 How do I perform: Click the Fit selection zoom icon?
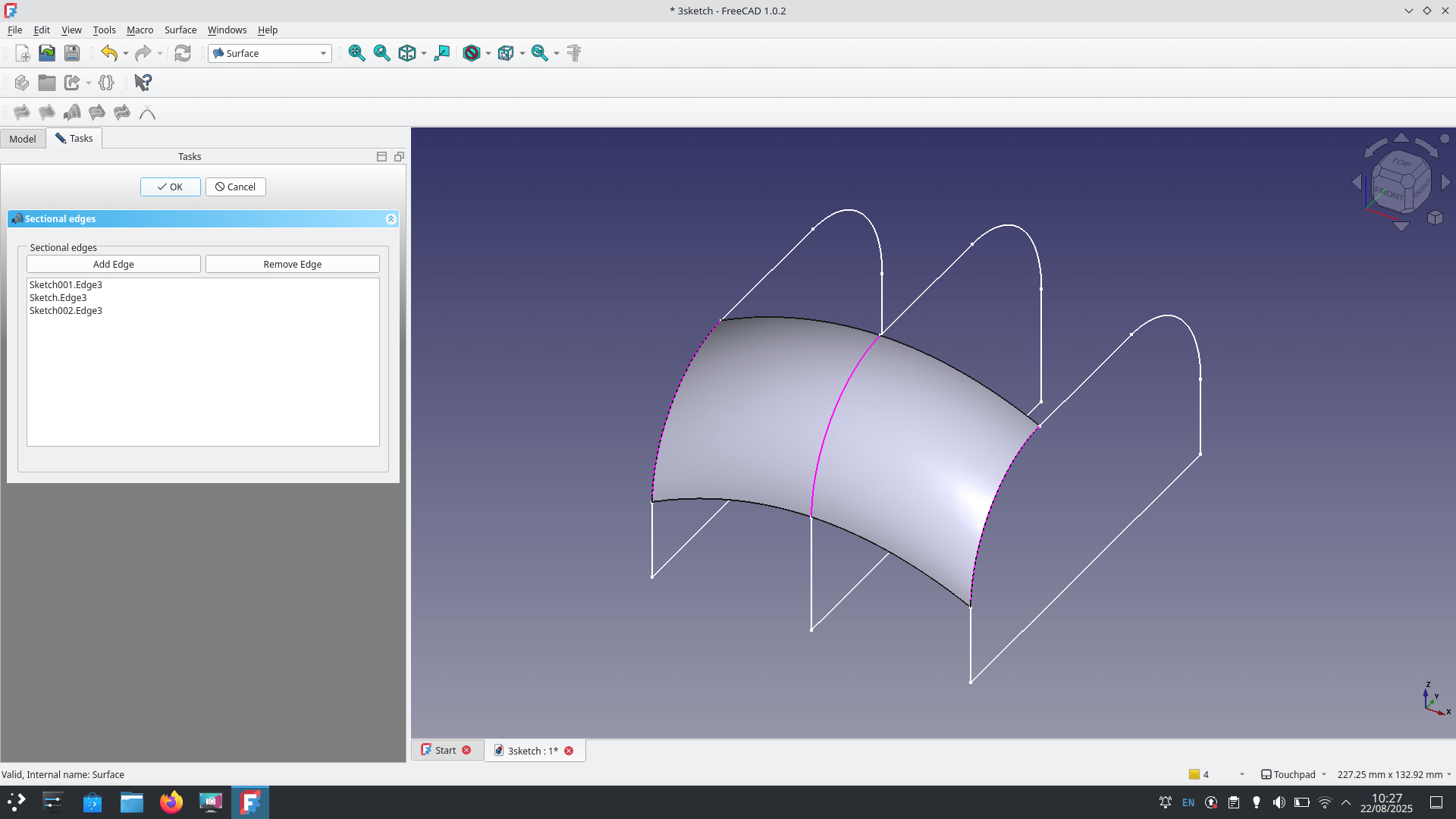coord(381,53)
